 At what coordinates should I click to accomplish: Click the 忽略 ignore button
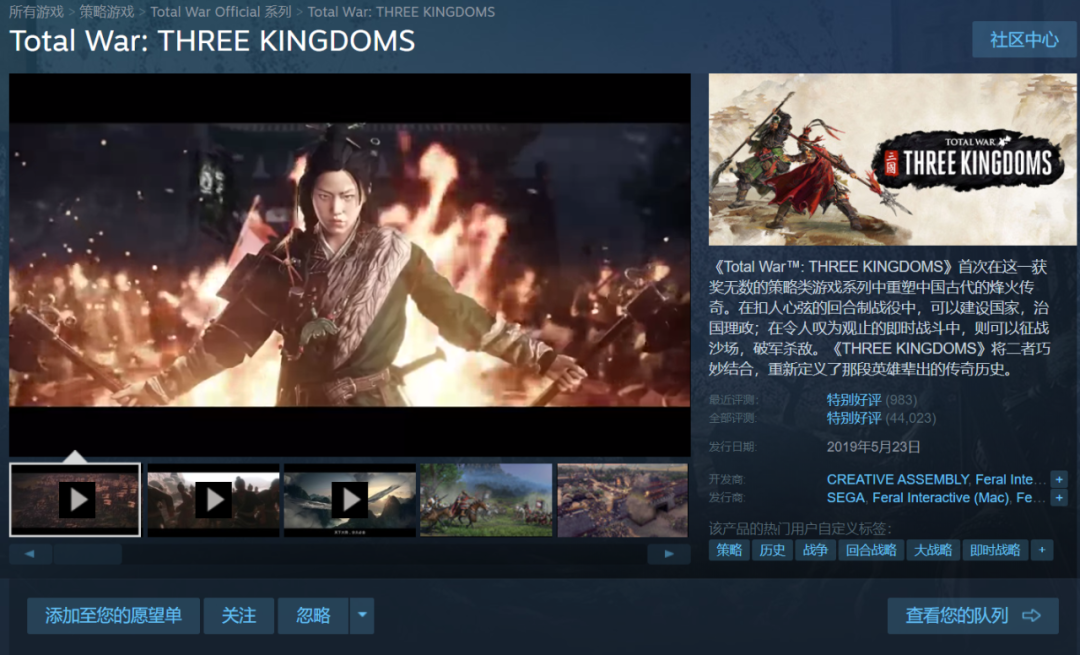point(313,615)
